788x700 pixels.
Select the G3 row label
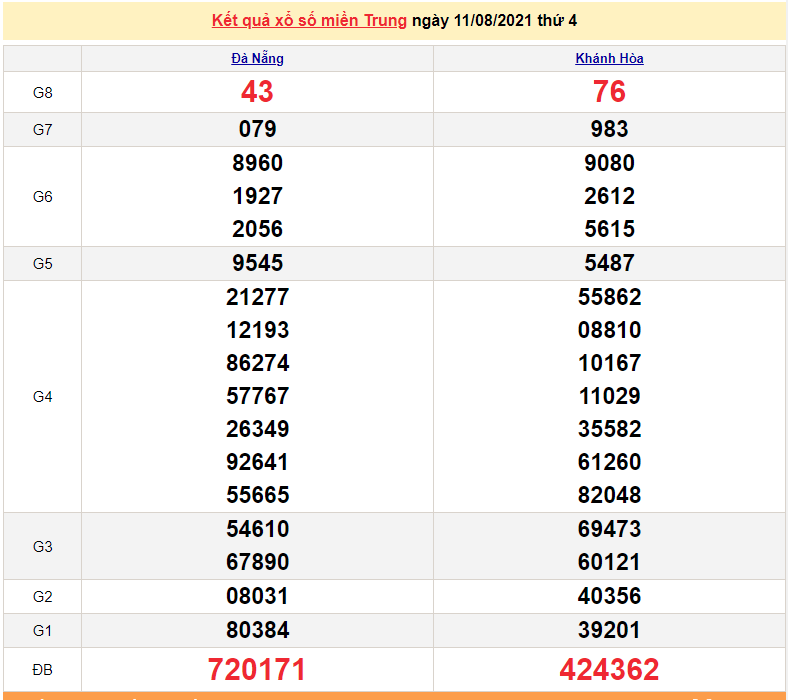tap(43, 547)
